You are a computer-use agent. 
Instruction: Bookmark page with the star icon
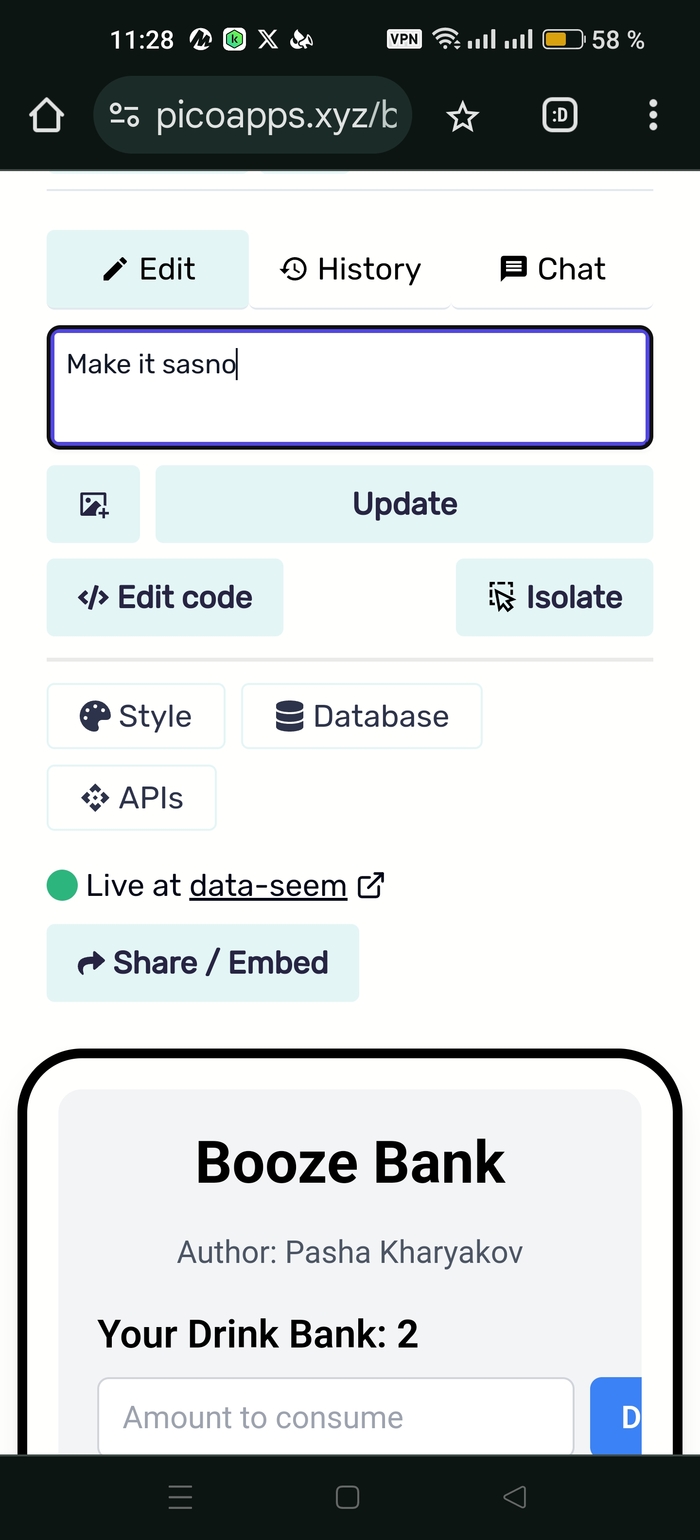click(x=462, y=118)
